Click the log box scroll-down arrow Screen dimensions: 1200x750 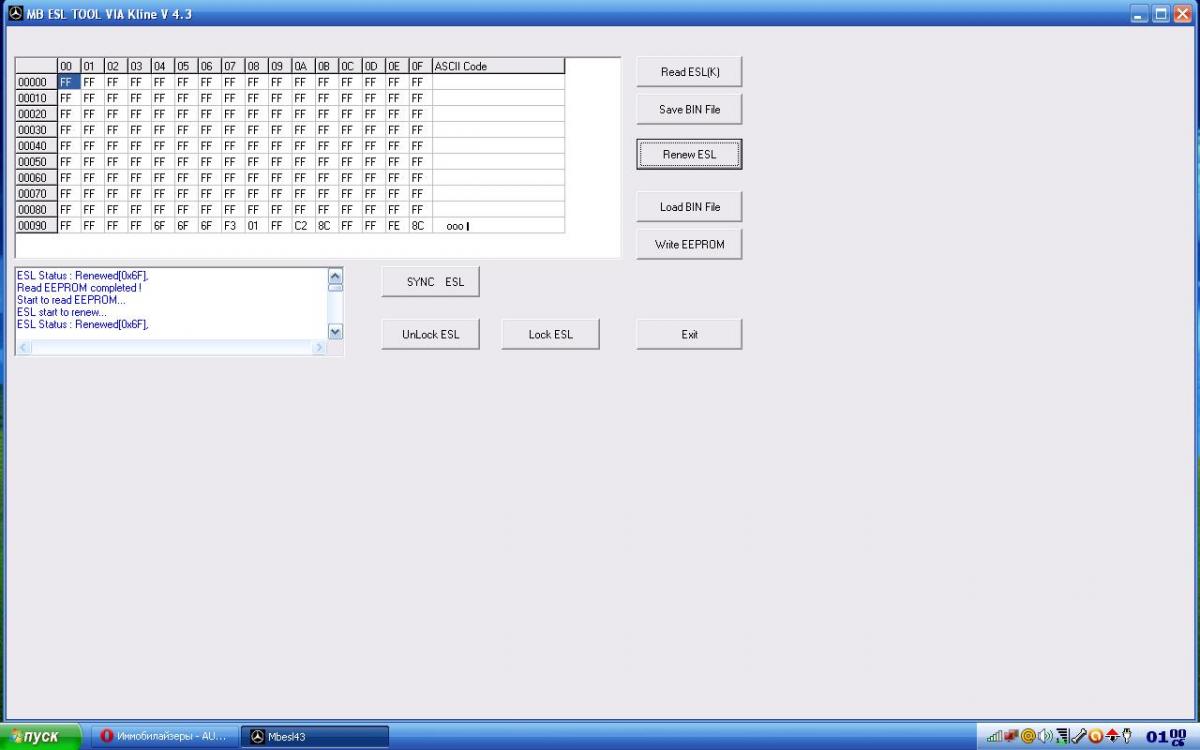tap(335, 332)
